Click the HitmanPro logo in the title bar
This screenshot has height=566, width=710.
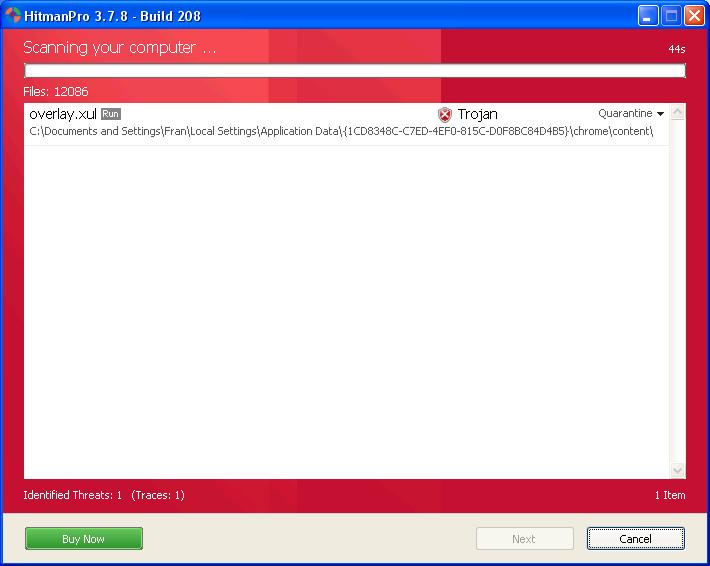13,15
